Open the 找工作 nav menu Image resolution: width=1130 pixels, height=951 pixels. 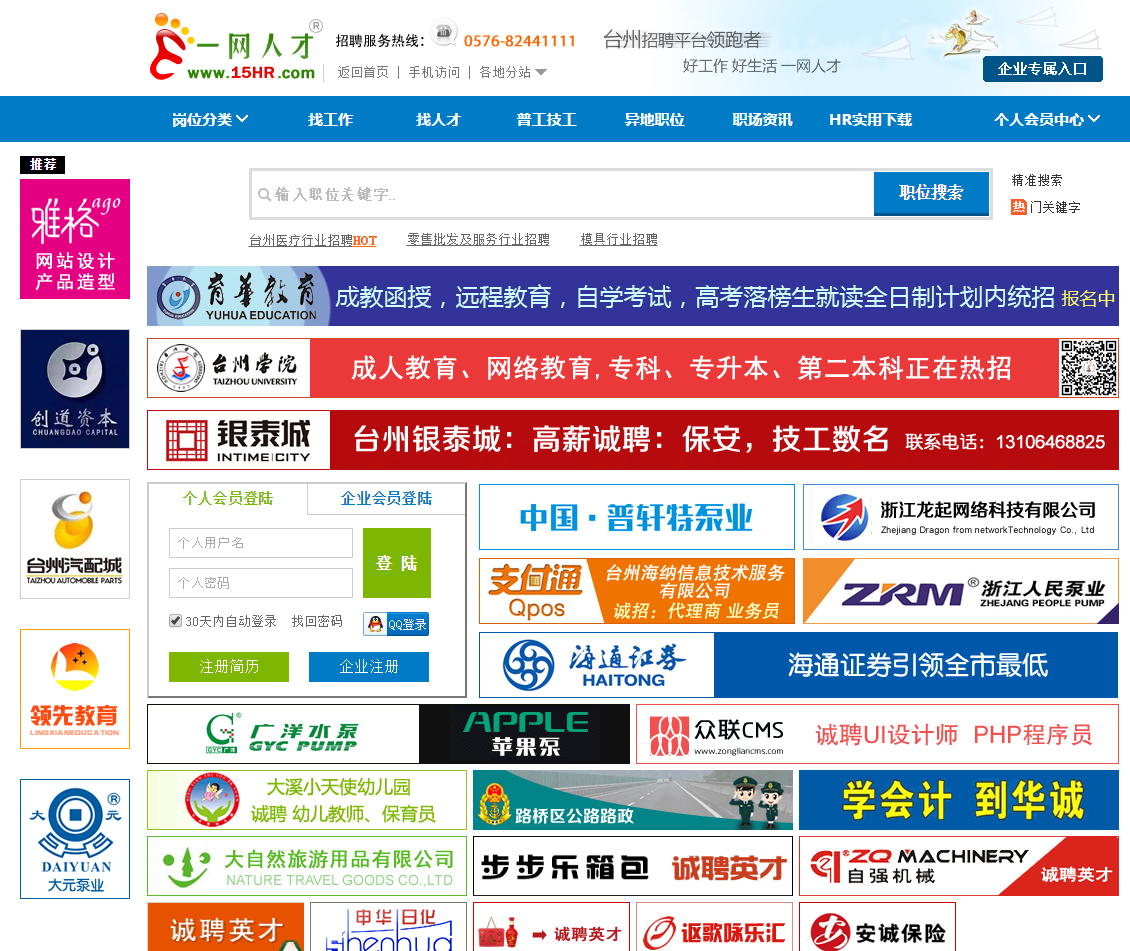[x=331, y=120]
